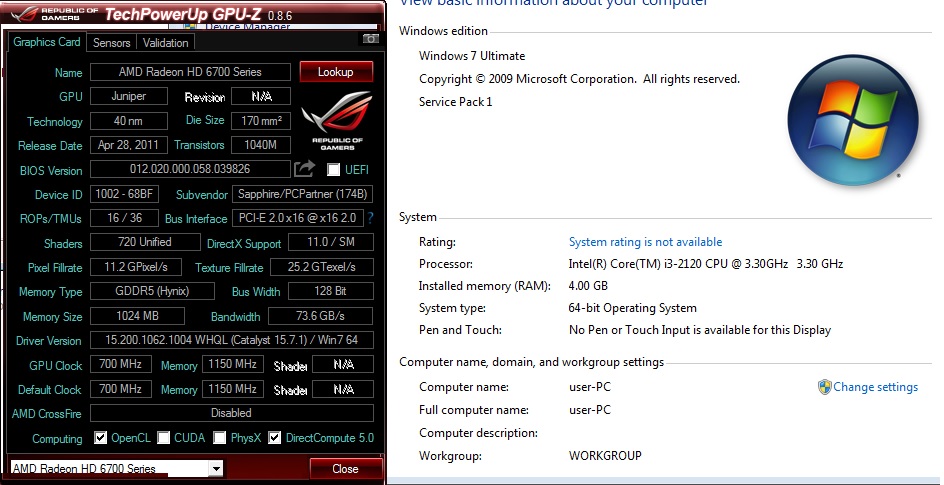Click the GPU name field 'AMD Radeon HD 6700 Series'
944x485 pixels.
pos(190,72)
